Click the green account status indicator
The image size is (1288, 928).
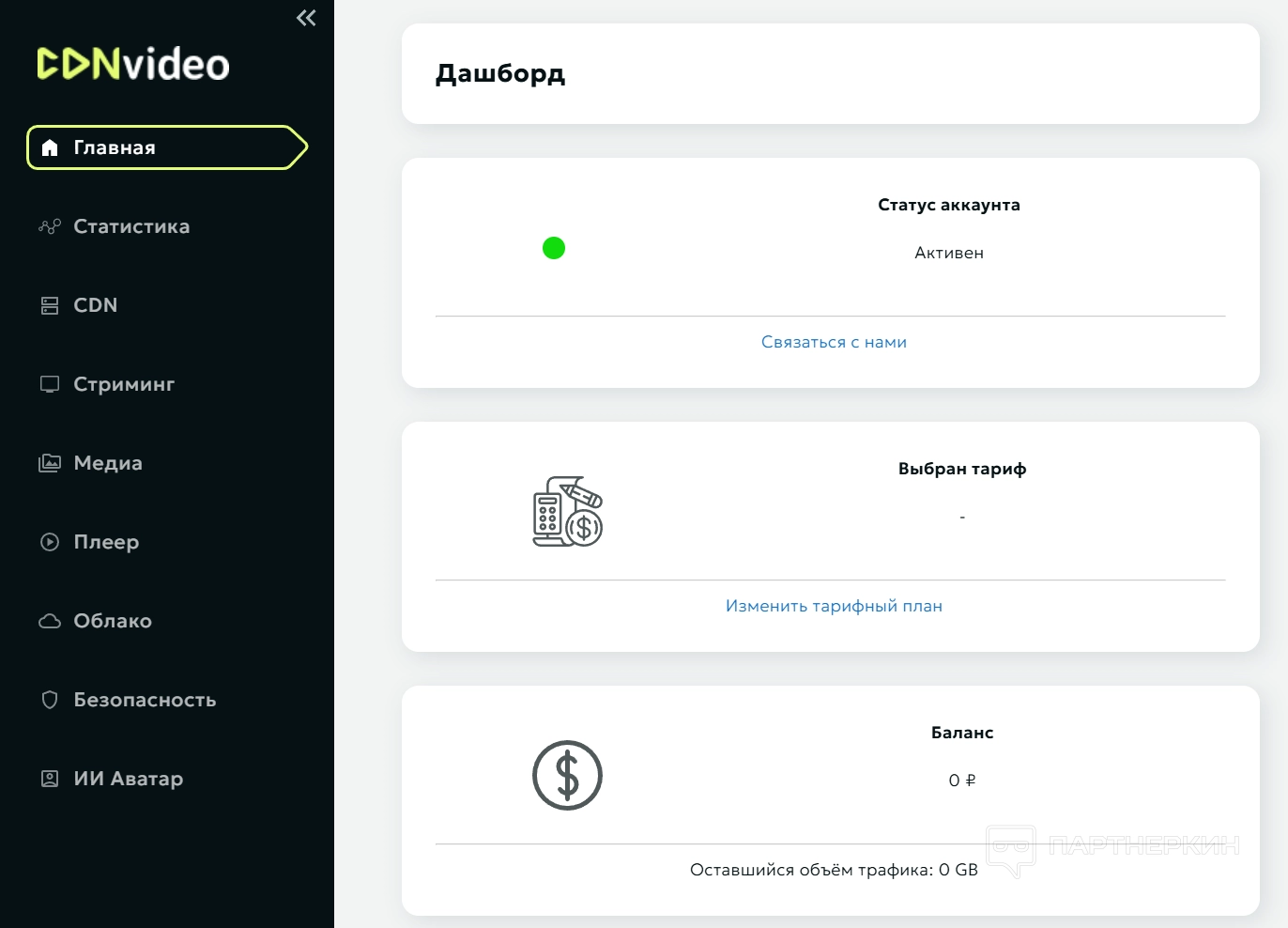[x=554, y=248]
